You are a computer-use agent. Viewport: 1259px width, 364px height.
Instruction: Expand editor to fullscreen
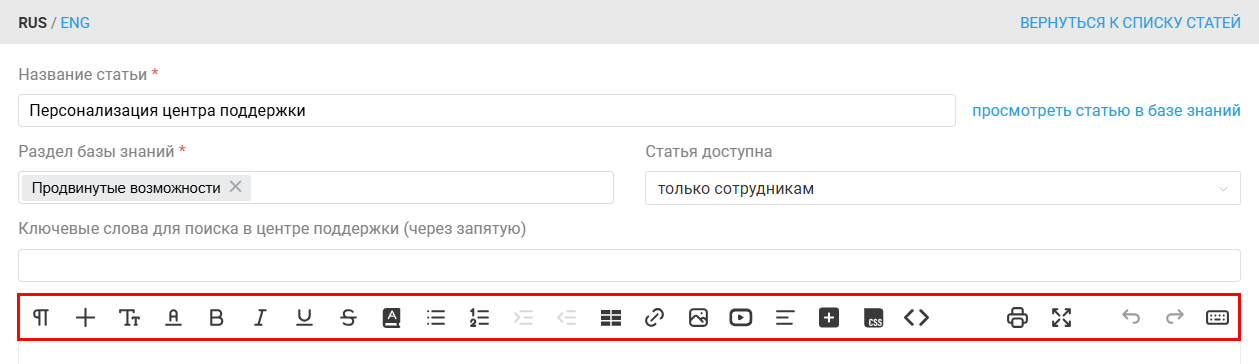tap(1062, 318)
